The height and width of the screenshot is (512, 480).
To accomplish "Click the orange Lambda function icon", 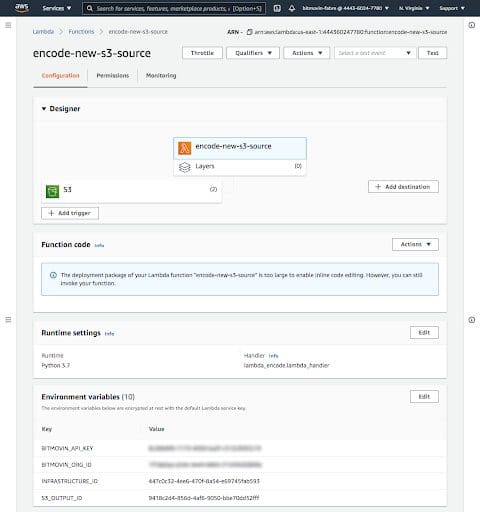I will pos(184,148).
